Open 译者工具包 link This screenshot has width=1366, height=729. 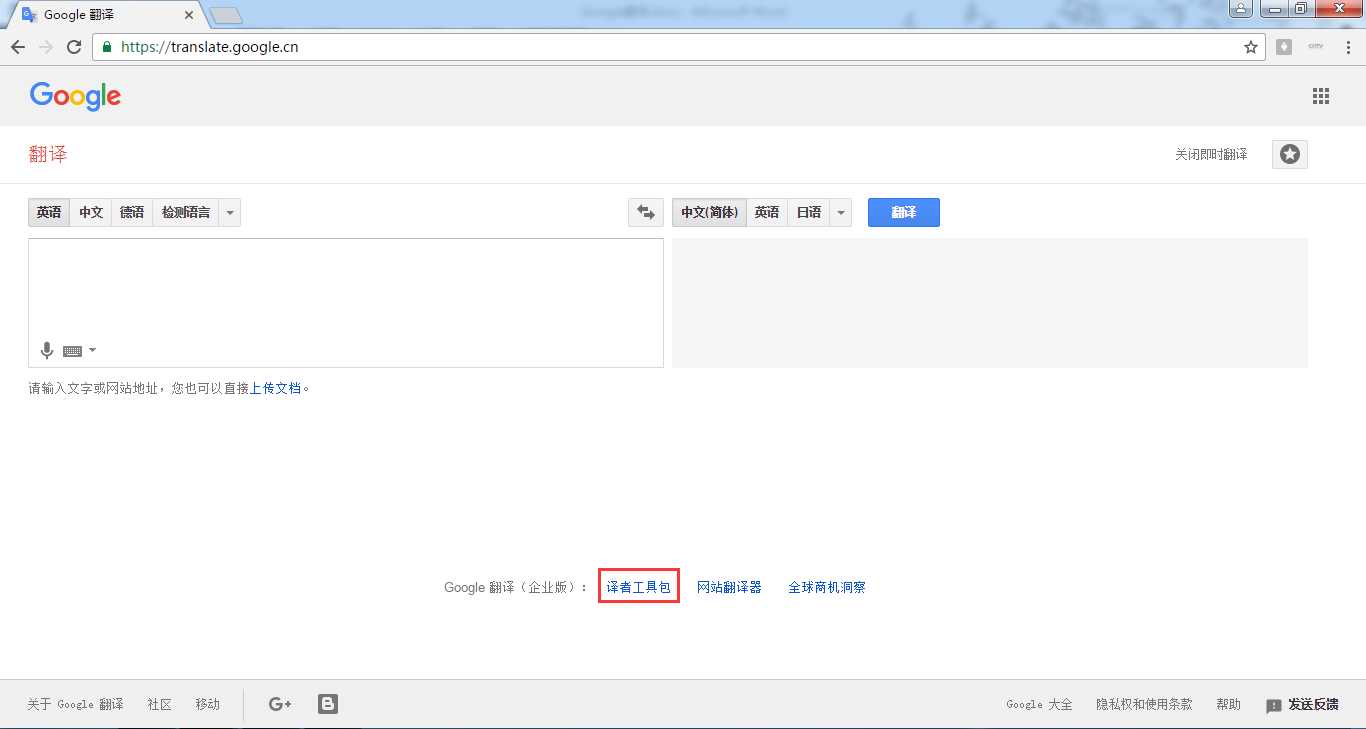[639, 587]
